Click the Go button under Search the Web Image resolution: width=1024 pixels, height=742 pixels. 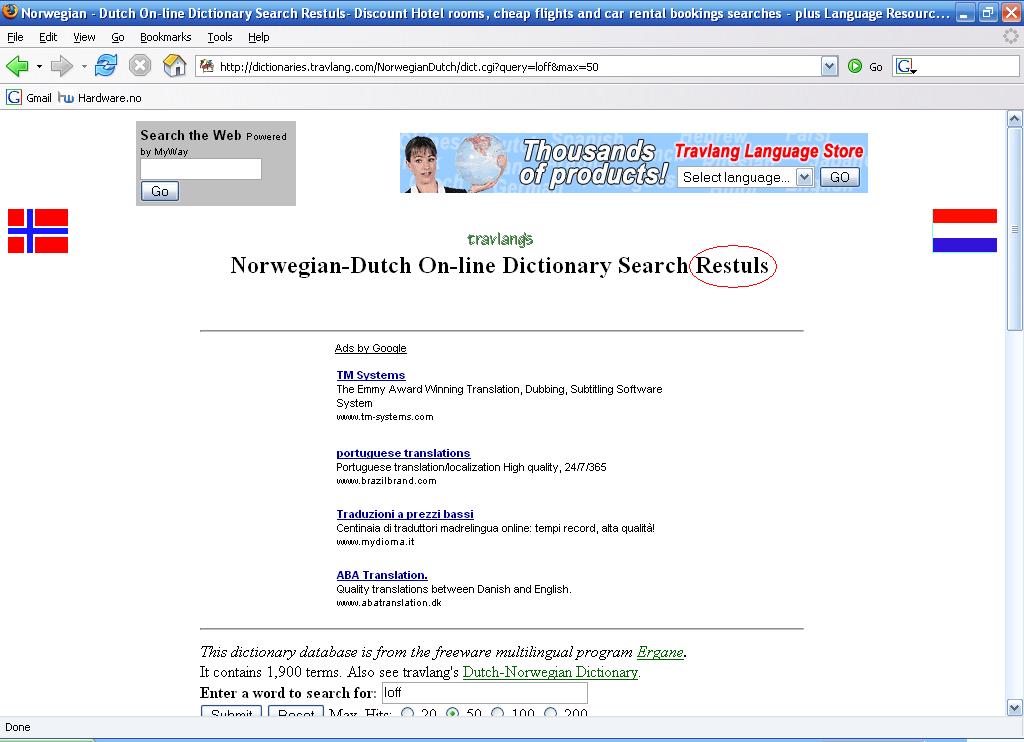(160, 191)
